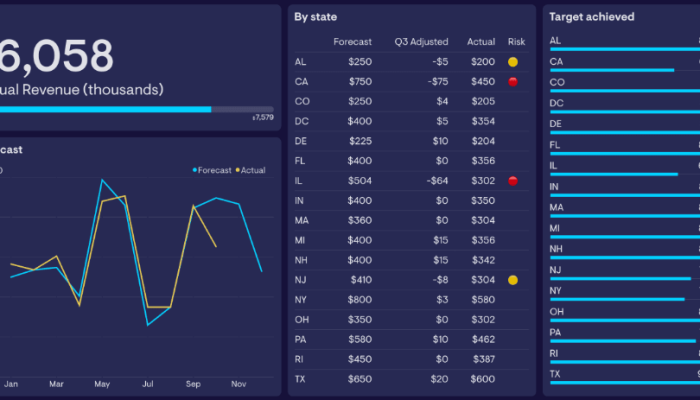Click the yellow risk indicator for AL
The image size is (700, 400).
click(513, 62)
